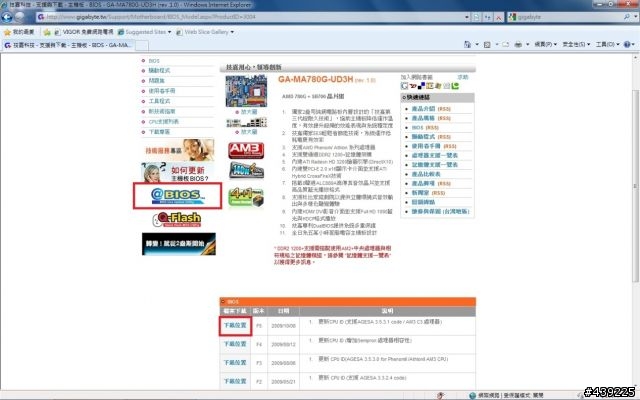Open the 如何更新主機板BIOS banner
Viewport: 640px width, 400px height.
pyautogui.click(x=178, y=172)
